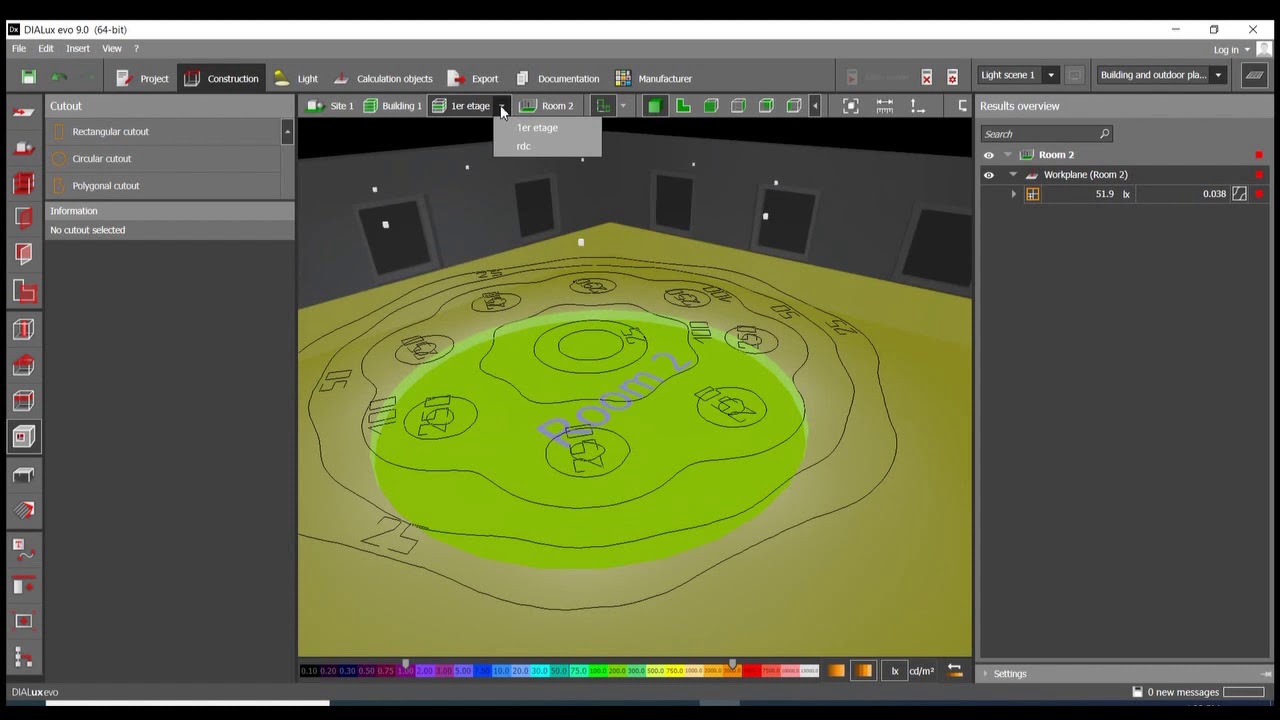Toggle visibility eye for Workplane (Room 2)
The image size is (1280, 720).
point(989,175)
